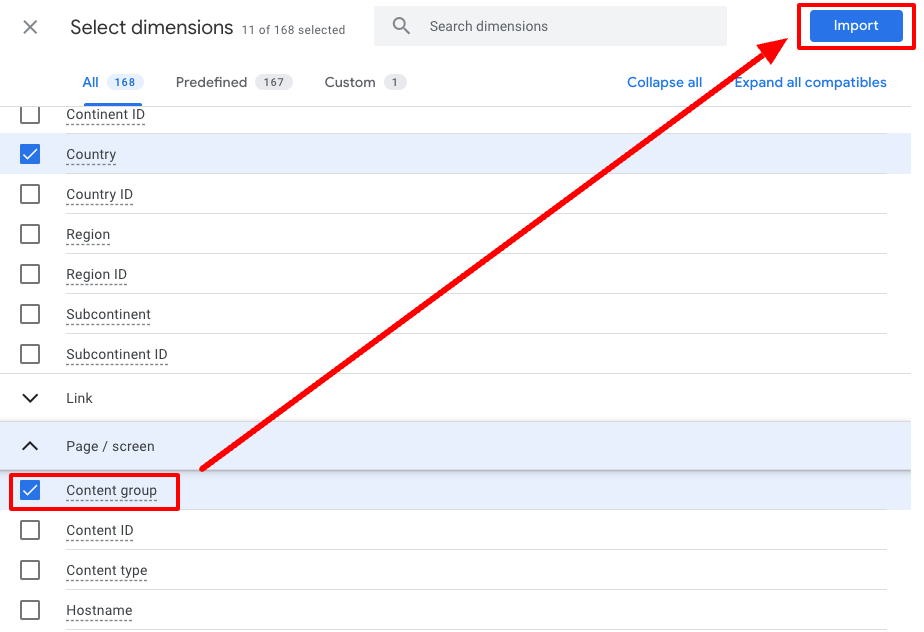Click the Collapse all link
Image resolution: width=924 pixels, height=632 pixels.
point(664,82)
